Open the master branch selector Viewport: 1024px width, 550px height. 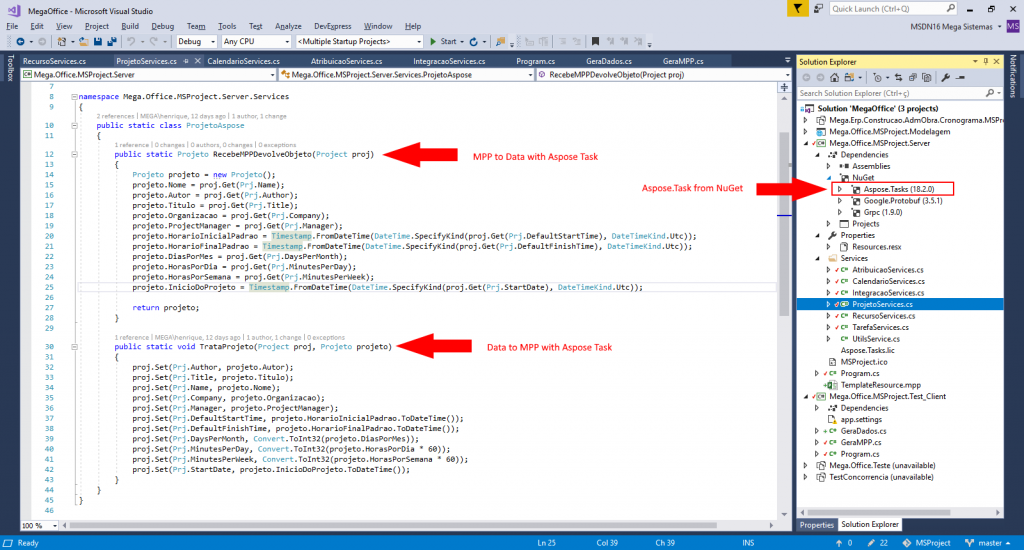[987, 543]
